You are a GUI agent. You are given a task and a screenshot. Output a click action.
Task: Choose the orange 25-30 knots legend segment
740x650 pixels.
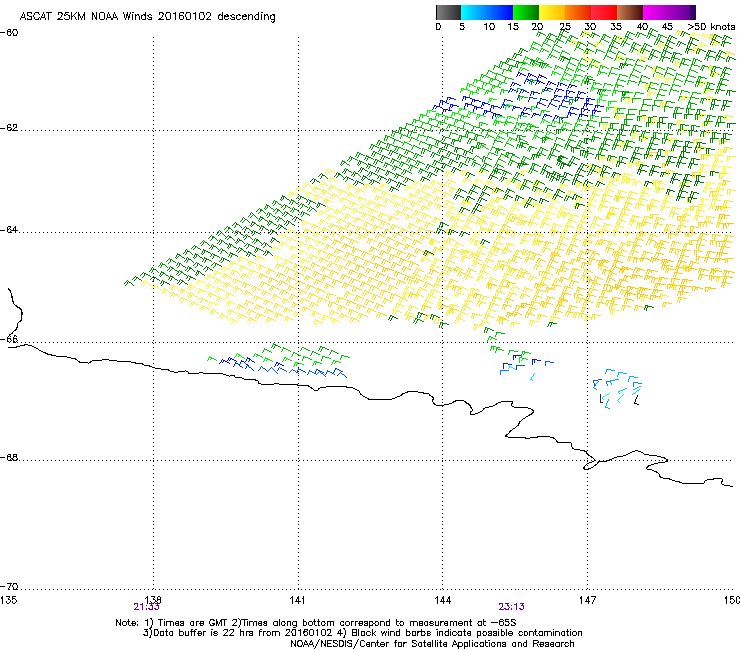tap(578, 12)
